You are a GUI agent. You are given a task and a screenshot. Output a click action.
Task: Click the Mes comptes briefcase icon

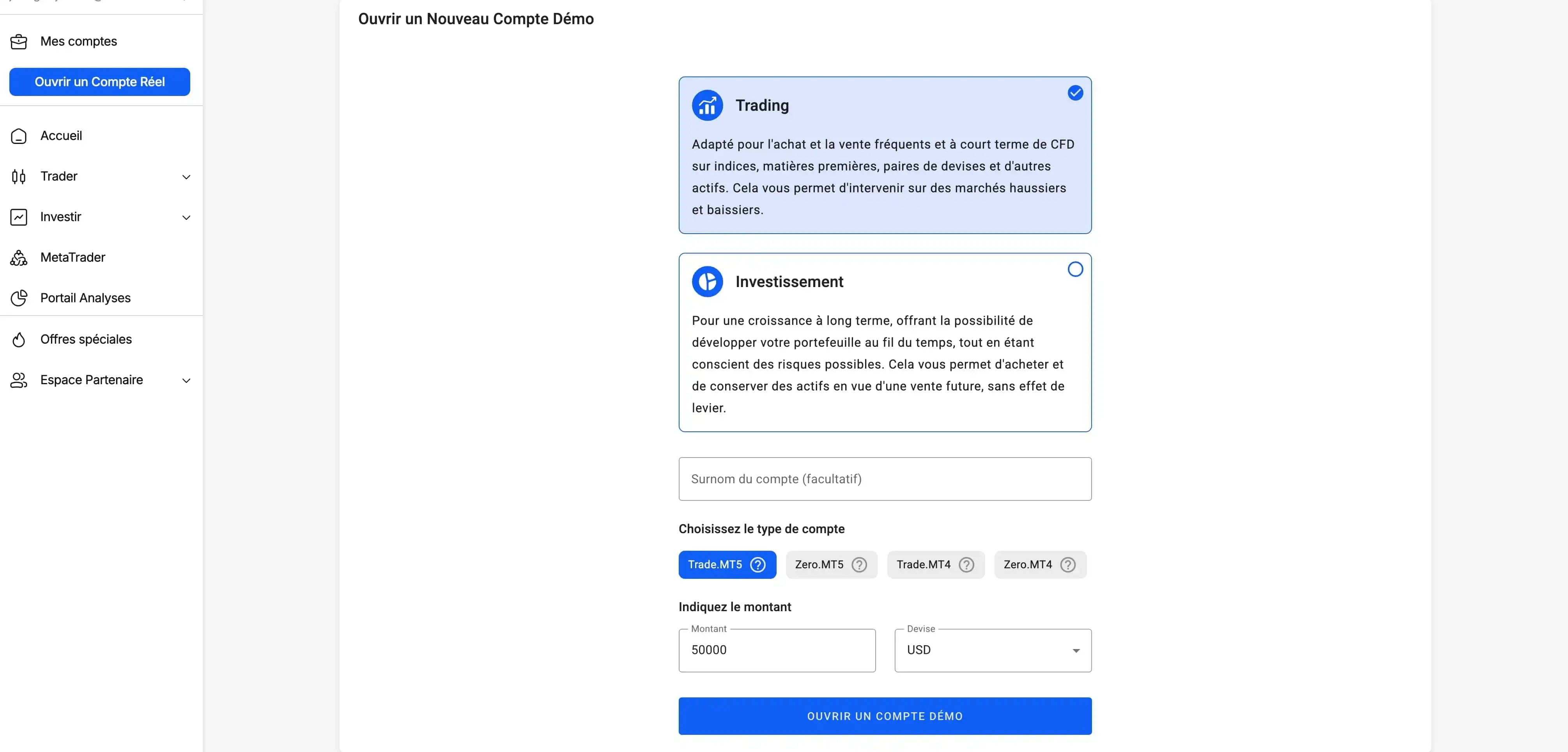(x=19, y=41)
